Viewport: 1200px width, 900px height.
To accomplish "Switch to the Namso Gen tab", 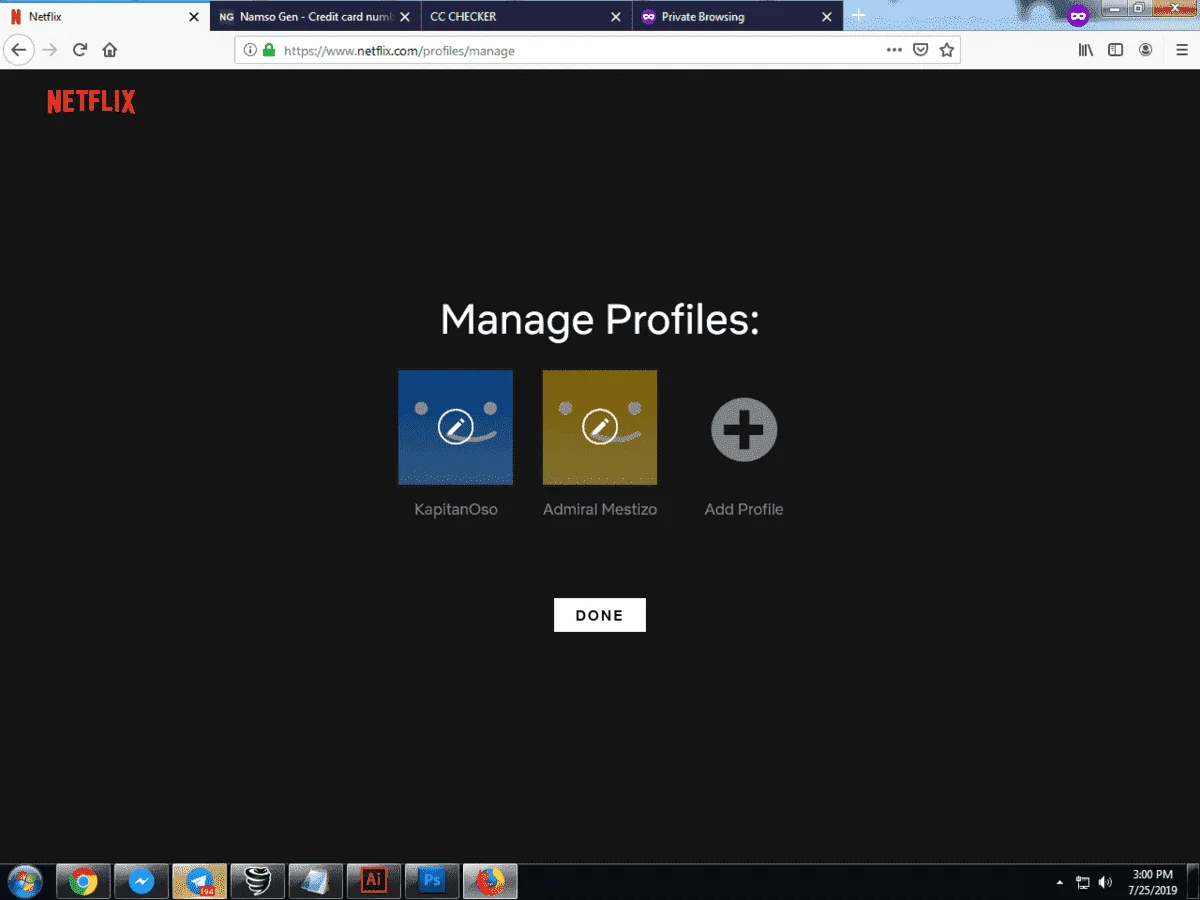I will click(x=314, y=17).
